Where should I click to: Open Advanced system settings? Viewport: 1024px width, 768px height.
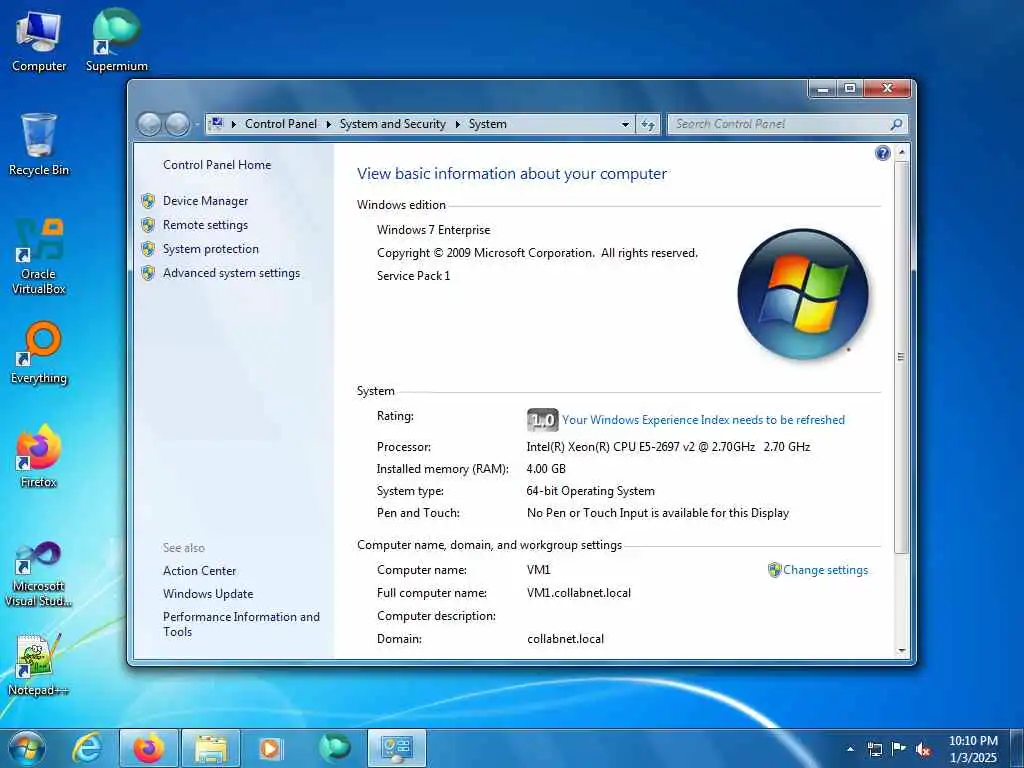(x=231, y=273)
